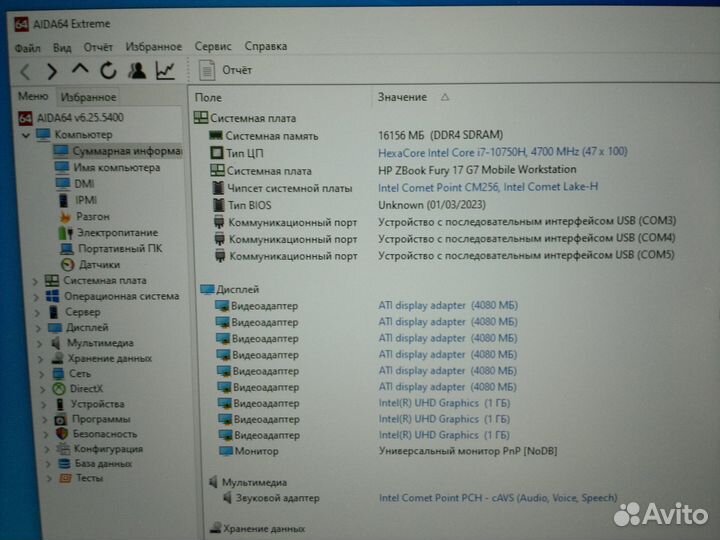Open the Отчёт menu in menu bar
The image size is (720, 540).
coord(98,47)
